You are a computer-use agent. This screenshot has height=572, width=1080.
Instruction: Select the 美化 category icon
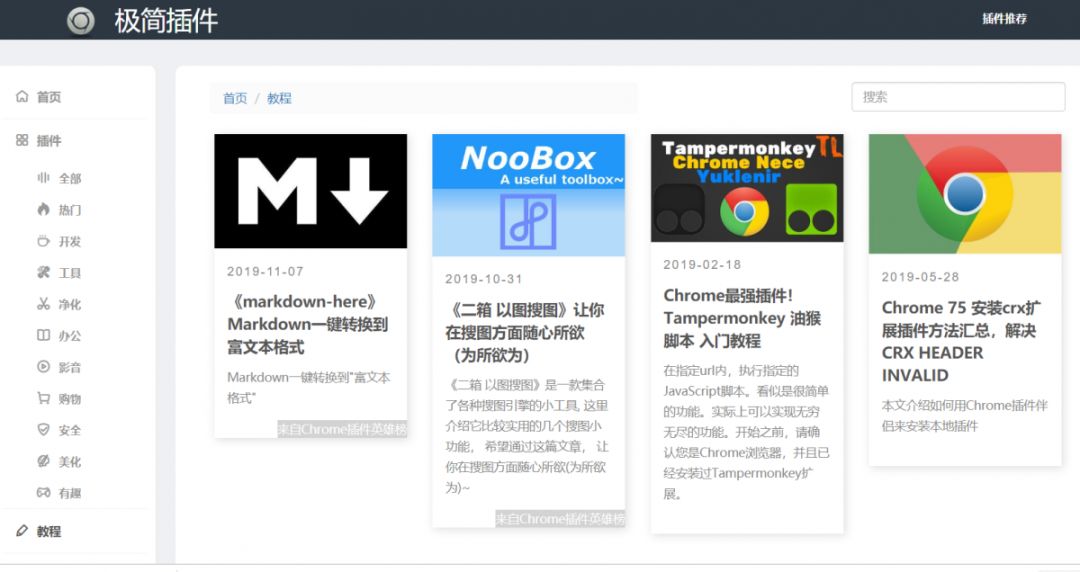[x=43, y=461]
